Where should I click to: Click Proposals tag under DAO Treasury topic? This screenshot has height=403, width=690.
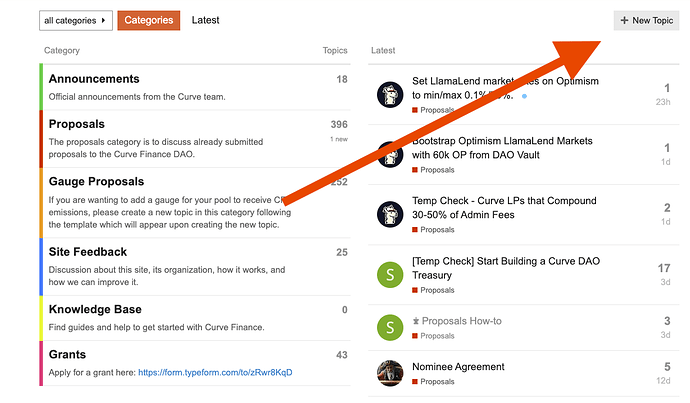(x=433, y=290)
